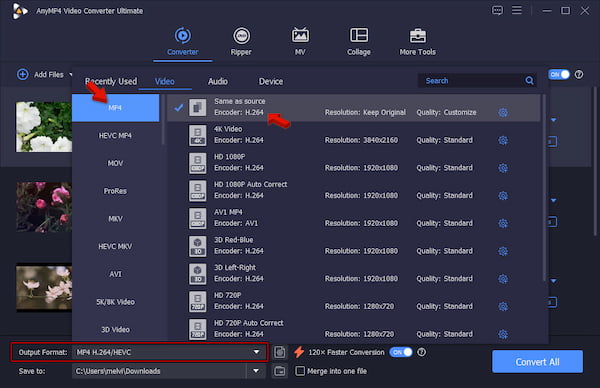Switch to the Video tab

pyautogui.click(x=165, y=81)
